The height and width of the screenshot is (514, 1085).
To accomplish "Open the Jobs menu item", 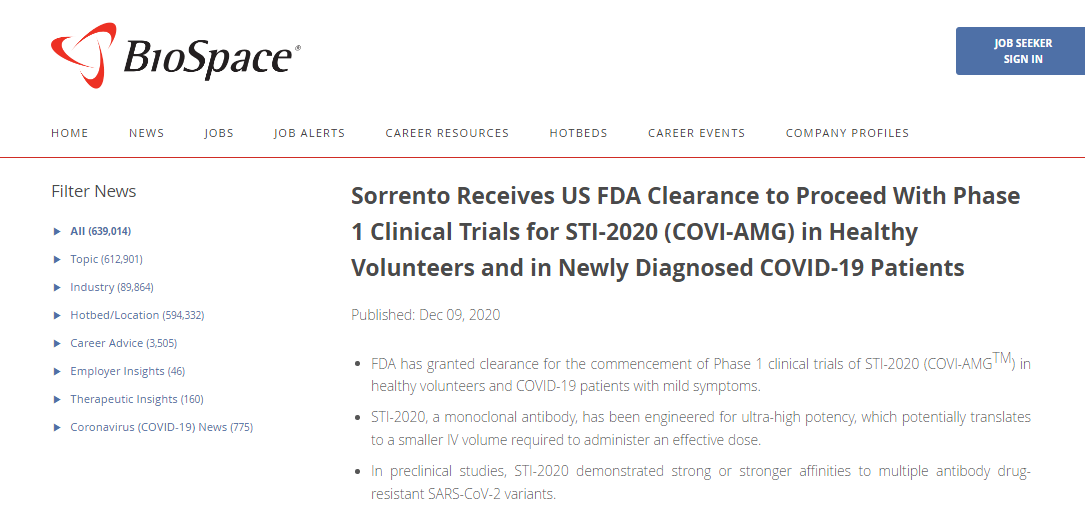I will coord(219,133).
